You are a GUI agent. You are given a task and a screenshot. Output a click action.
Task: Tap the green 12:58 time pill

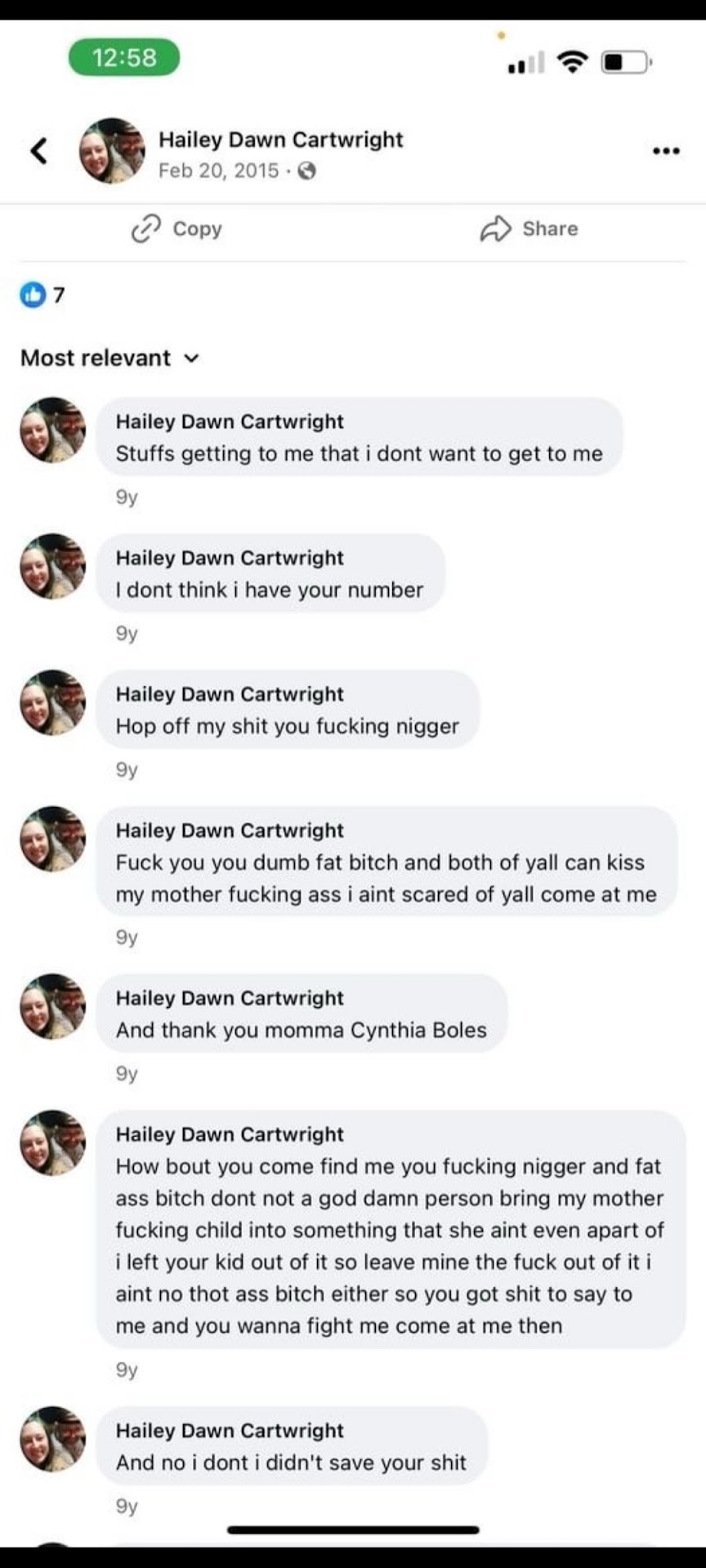(124, 57)
